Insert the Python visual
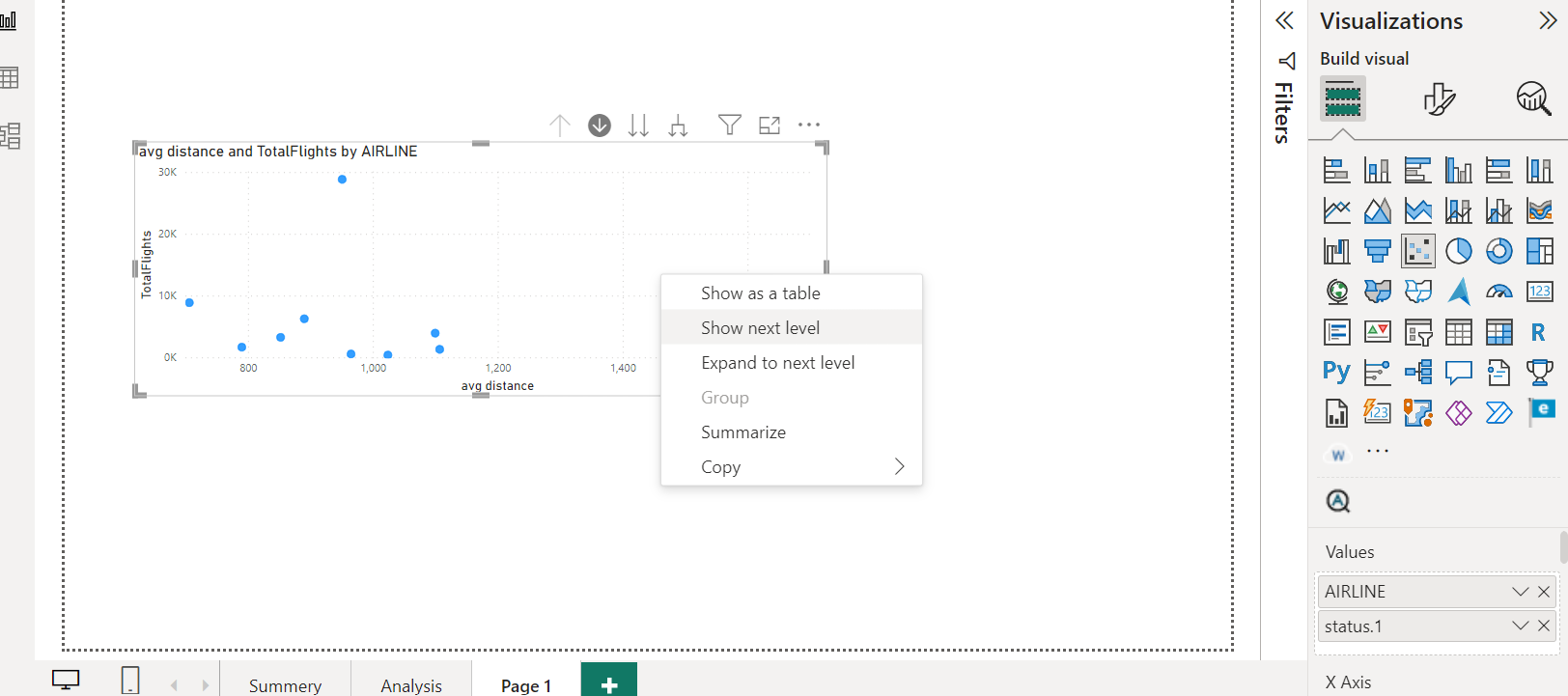 pos(1336,373)
